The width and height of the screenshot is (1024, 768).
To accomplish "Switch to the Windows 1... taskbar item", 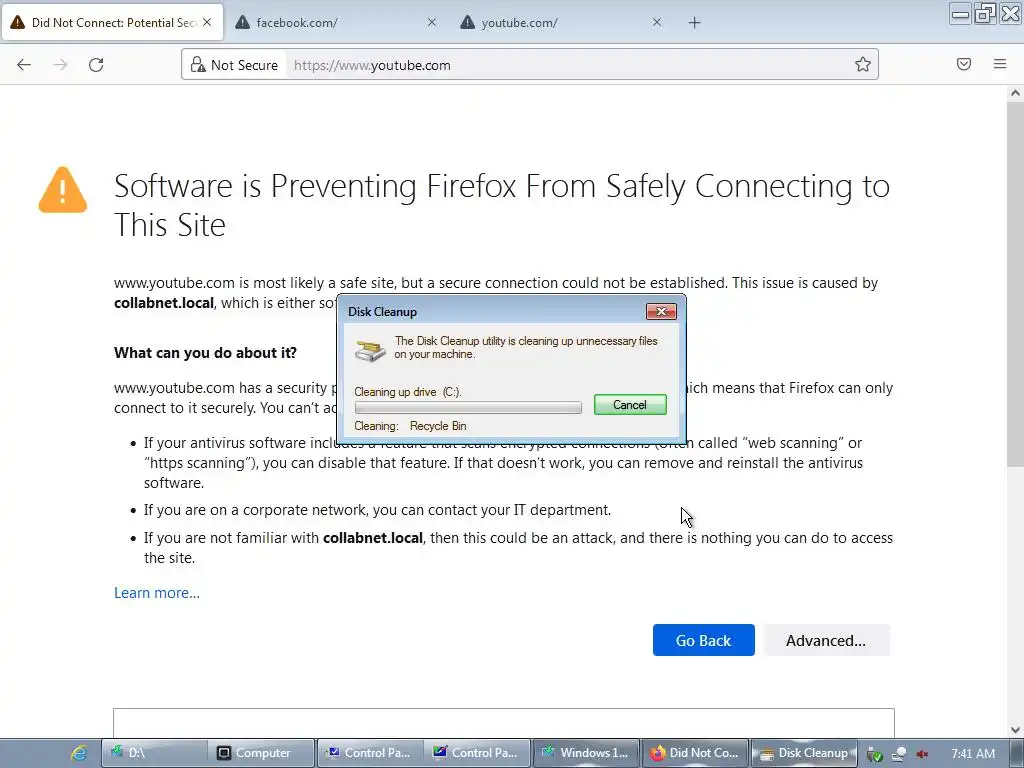I will pyautogui.click(x=586, y=753).
